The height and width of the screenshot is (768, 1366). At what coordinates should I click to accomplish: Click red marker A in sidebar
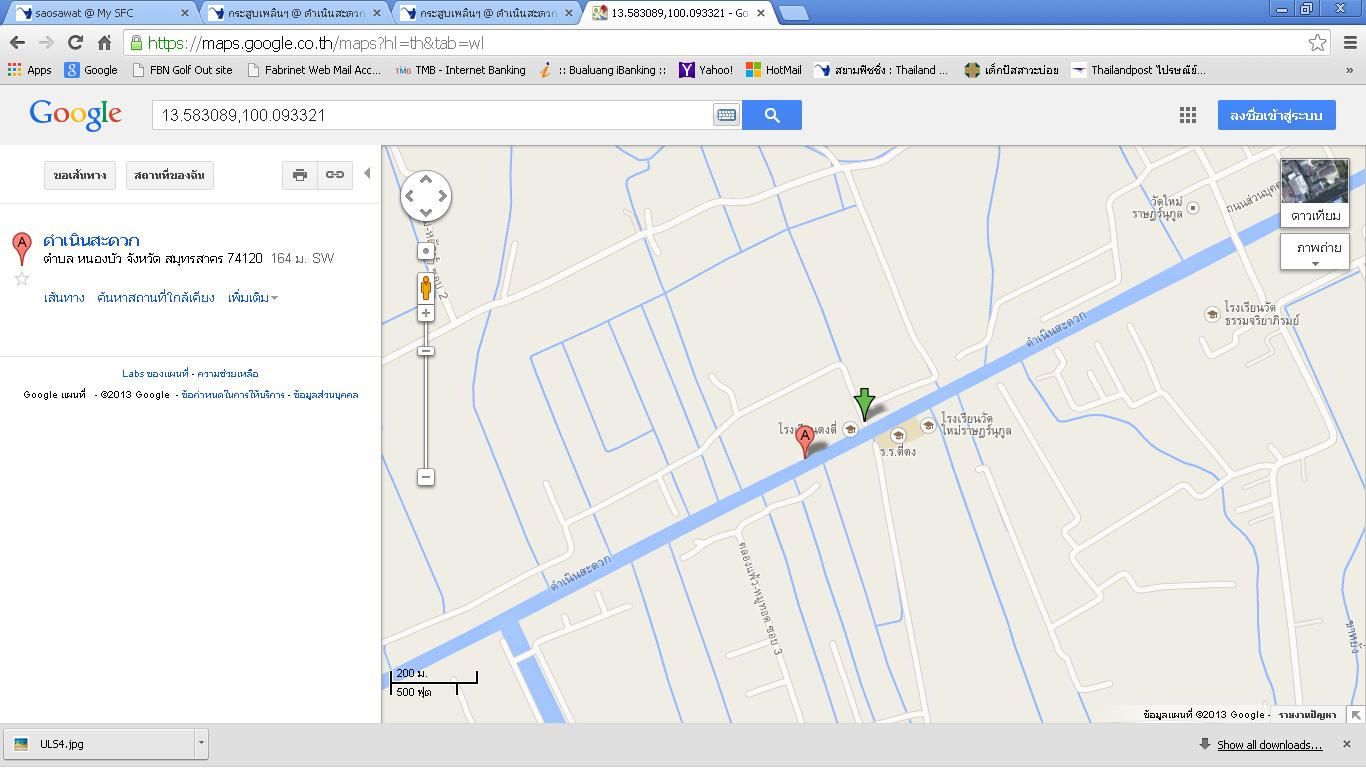click(21, 246)
